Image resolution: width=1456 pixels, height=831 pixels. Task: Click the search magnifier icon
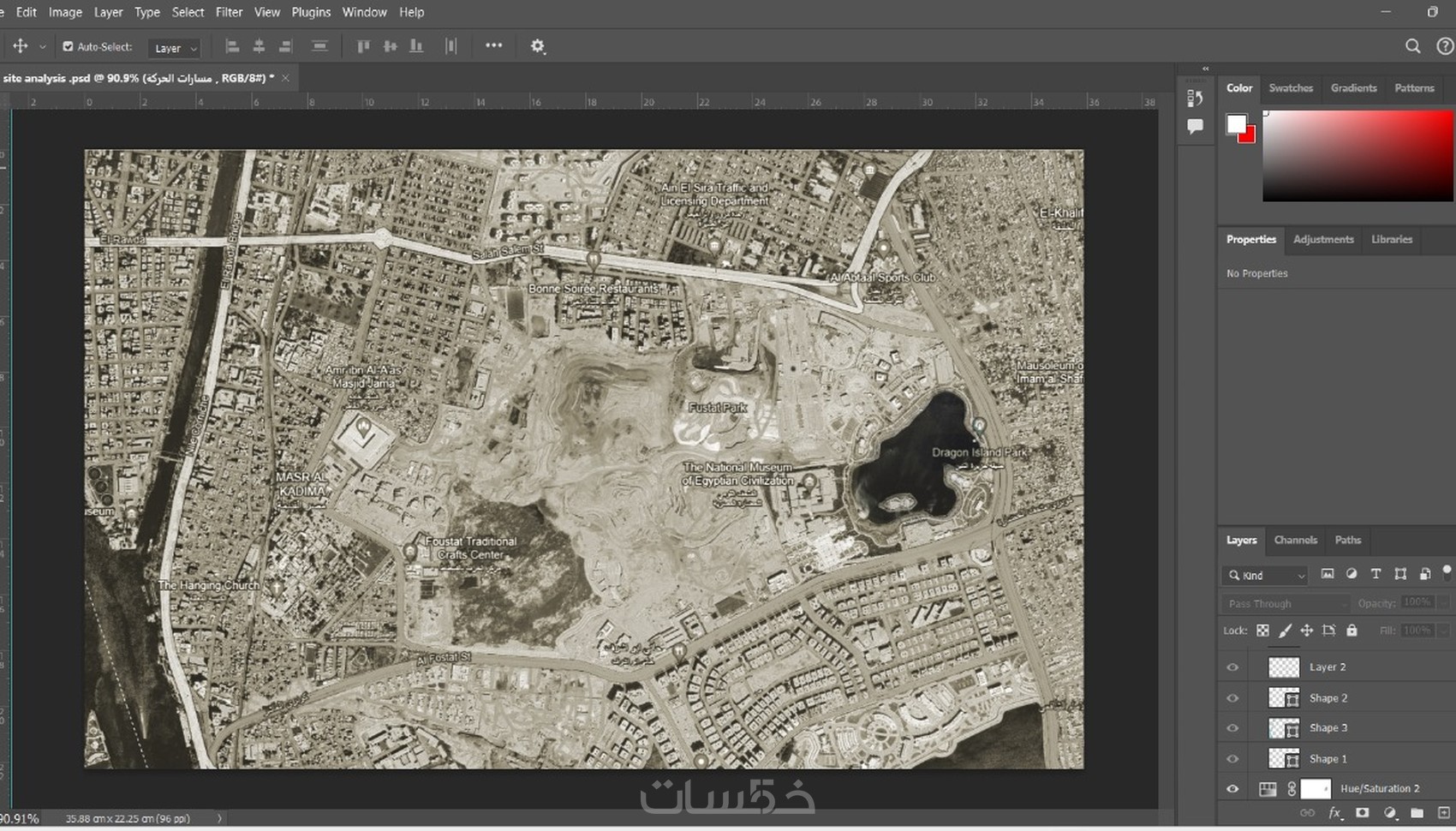(x=1412, y=46)
